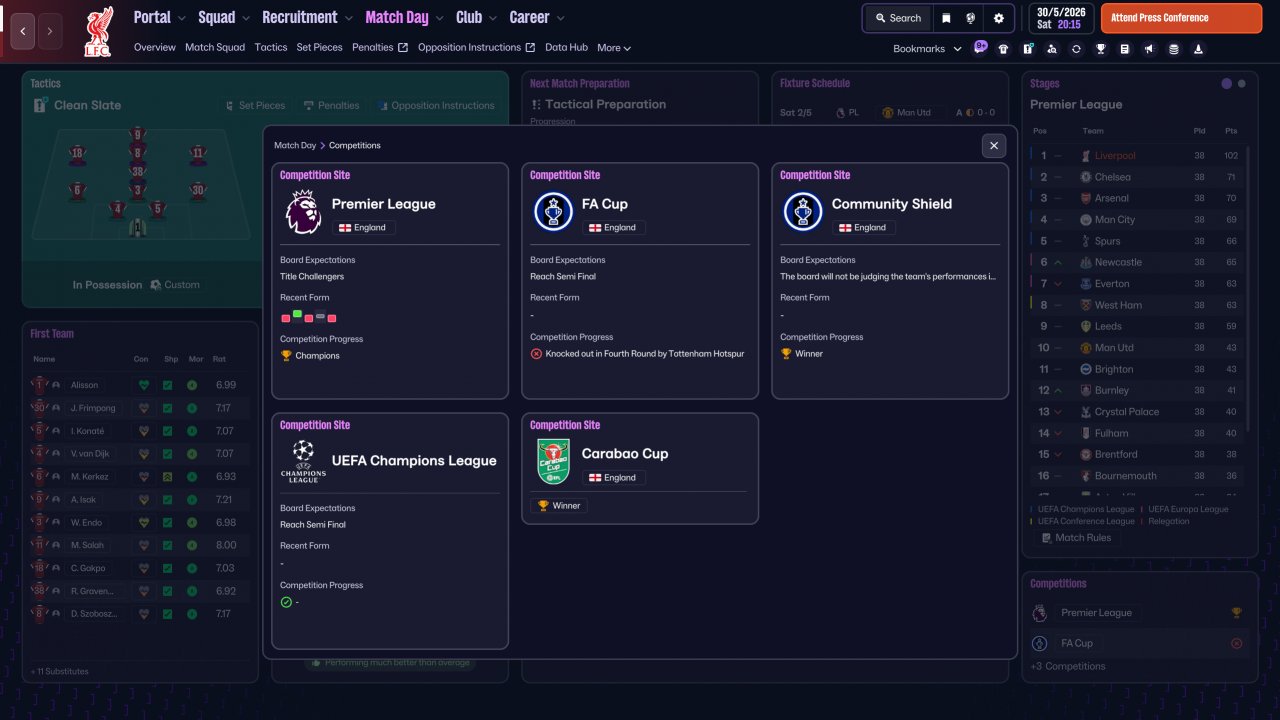The image size is (1280, 720).
Task: Expand the Recruitment menu chevron
Action: 348,18
